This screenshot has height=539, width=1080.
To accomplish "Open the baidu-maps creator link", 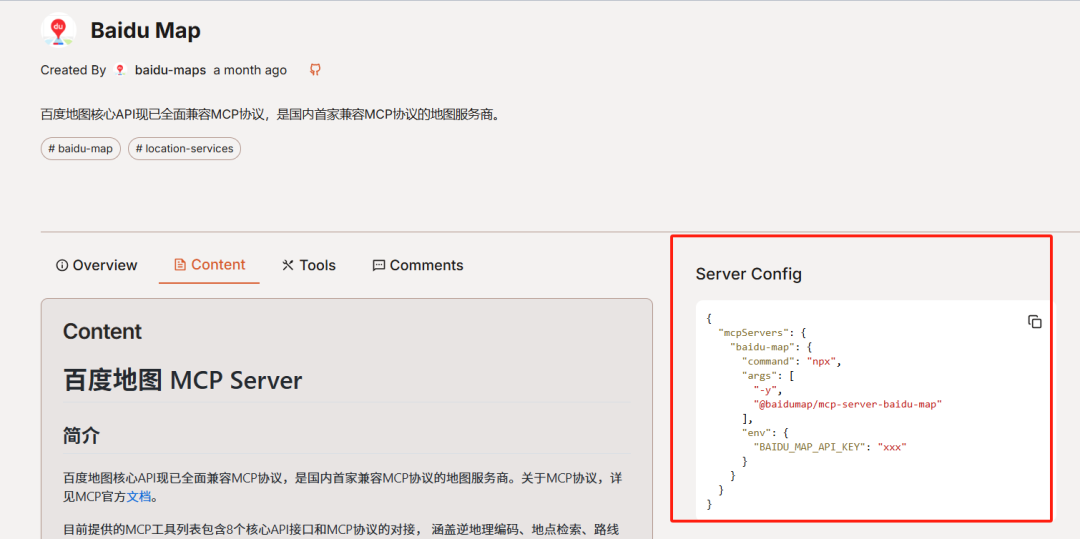I will pyautogui.click(x=170, y=70).
